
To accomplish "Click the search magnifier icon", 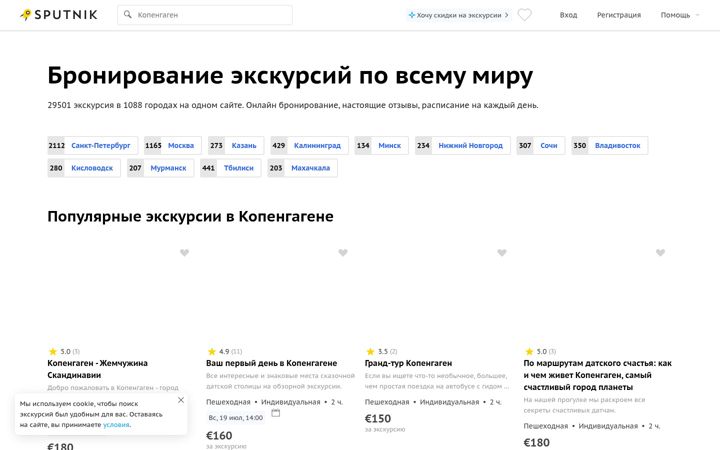I will click(128, 15).
